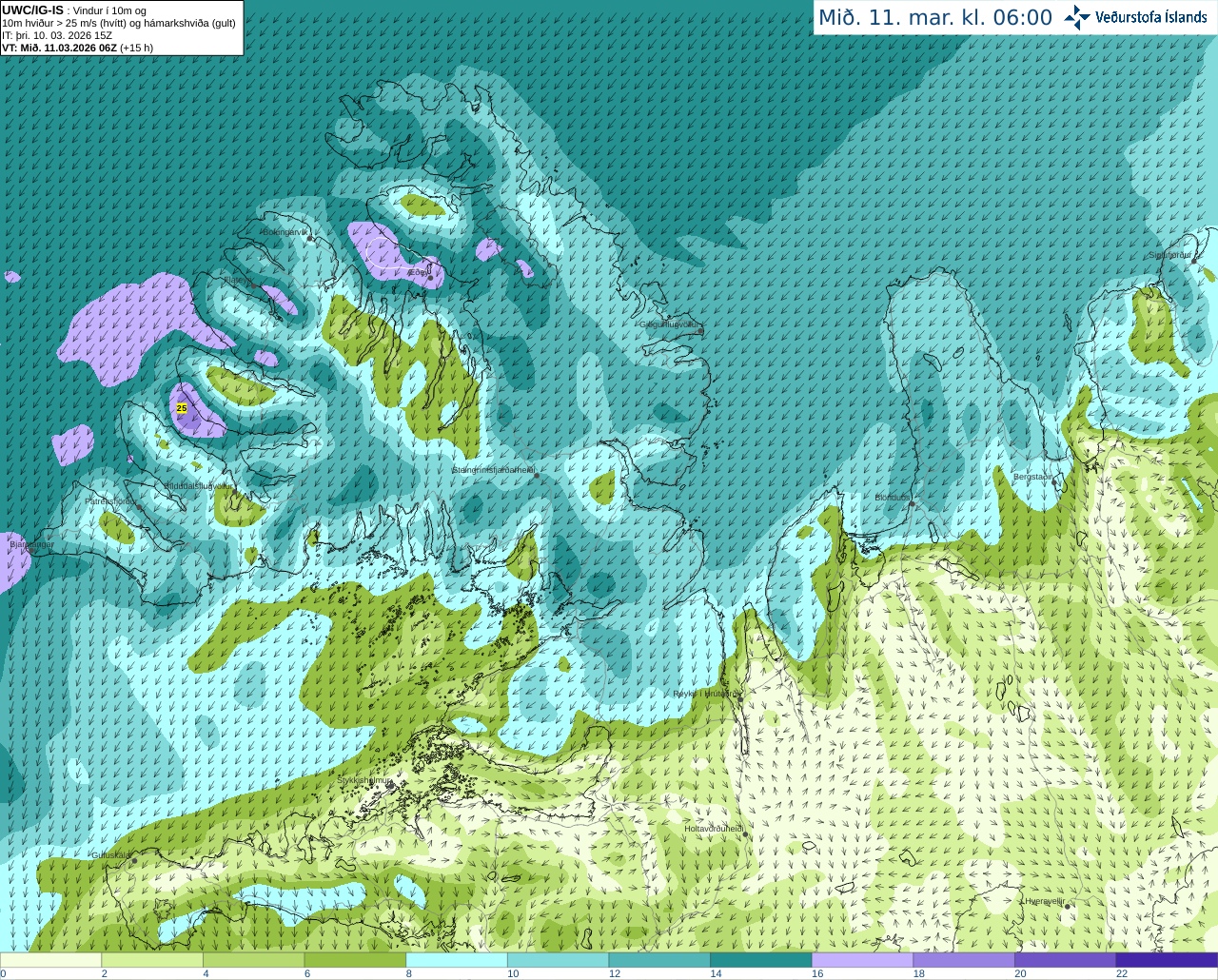Click the Hveravellir station label
The width and height of the screenshot is (1218, 980).
pos(1045,901)
